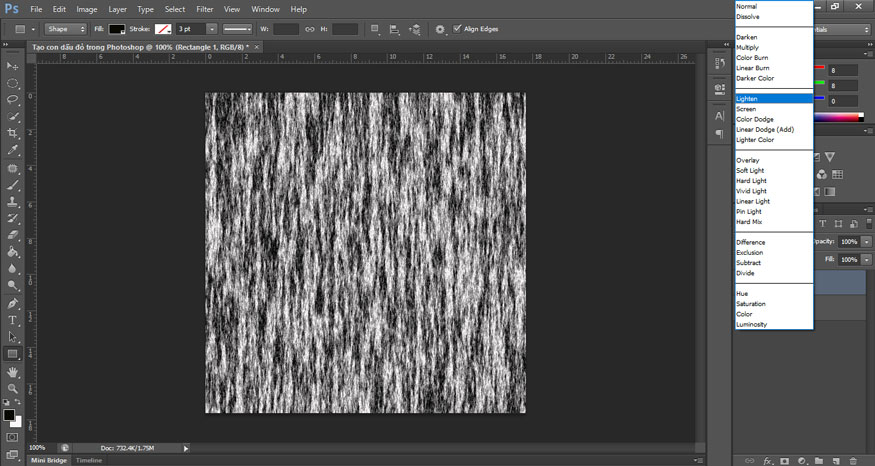Select the Paint Bucket tool

coord(12,252)
